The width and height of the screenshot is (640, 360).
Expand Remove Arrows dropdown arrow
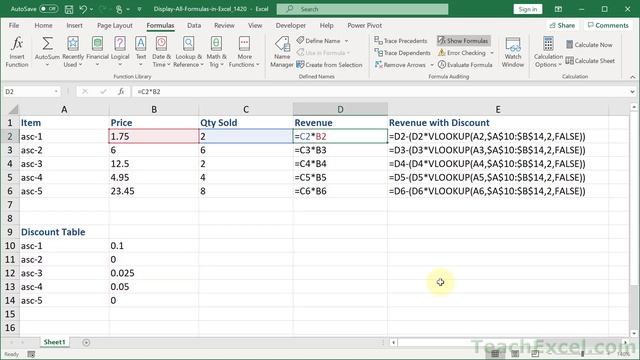[431, 64]
